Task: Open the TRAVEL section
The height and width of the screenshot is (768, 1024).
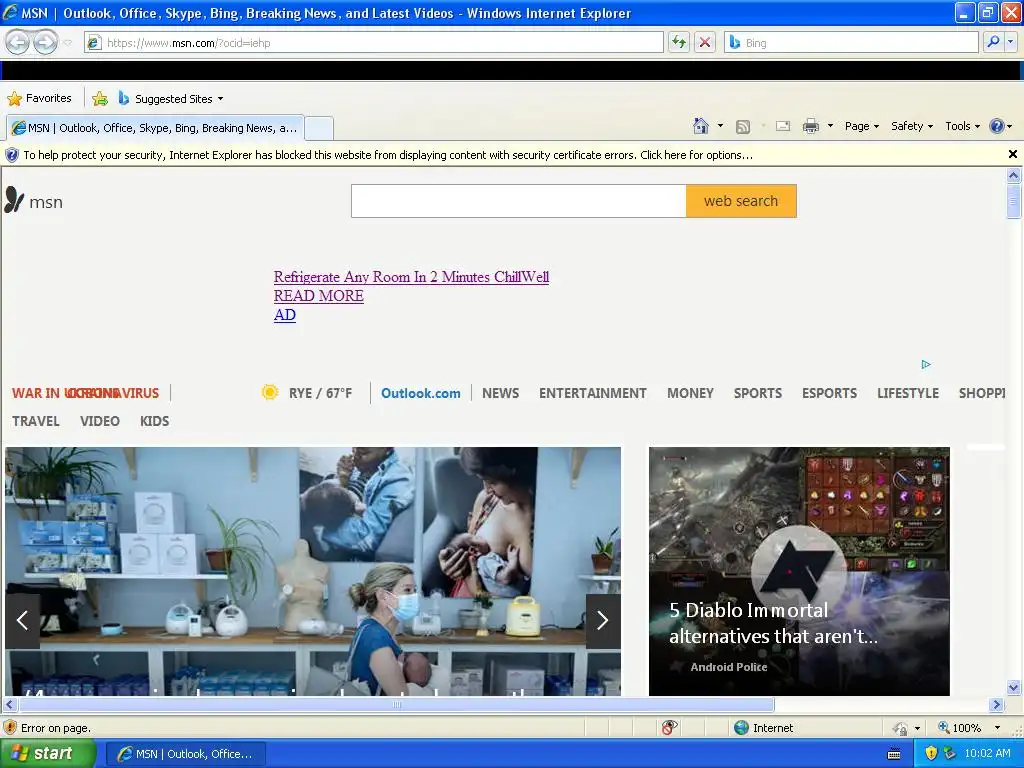Action: [x=36, y=421]
